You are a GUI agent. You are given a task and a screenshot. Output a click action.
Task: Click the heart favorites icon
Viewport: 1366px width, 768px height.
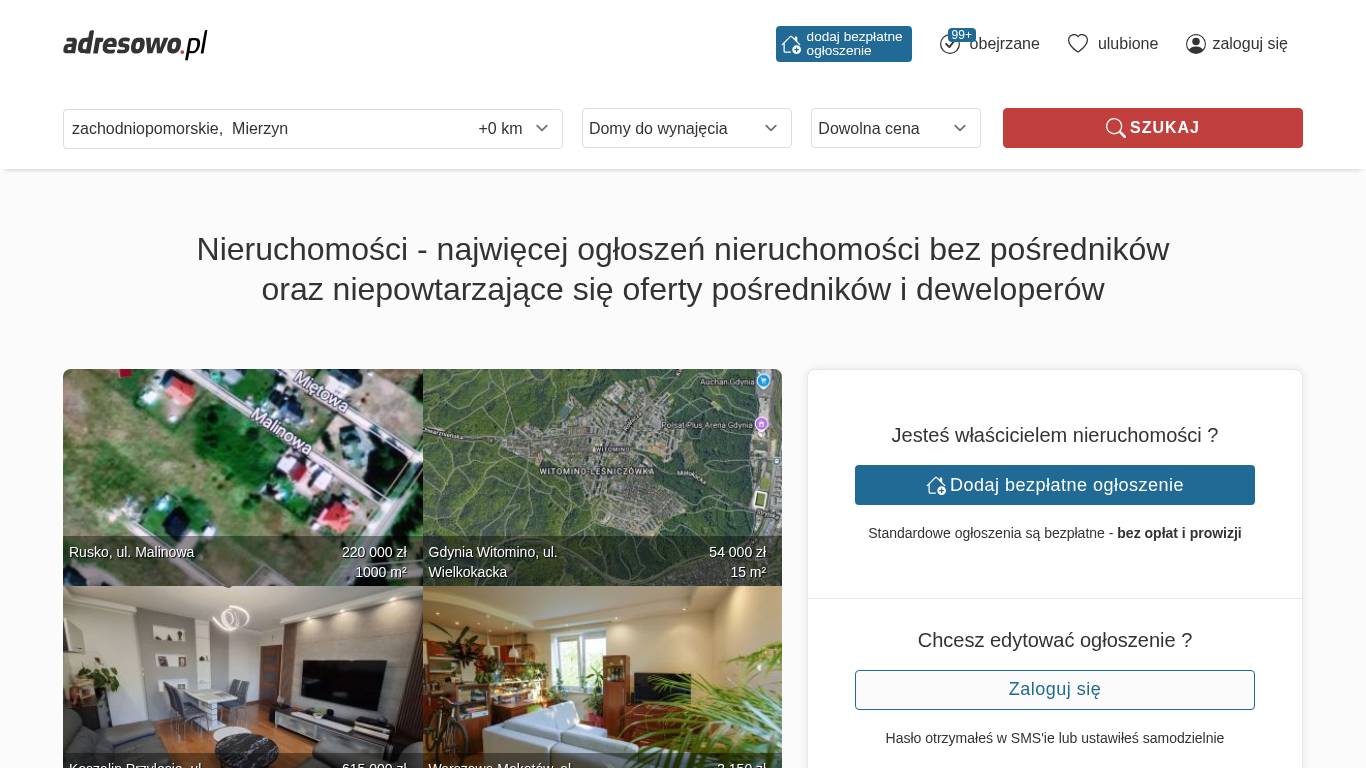point(1077,44)
